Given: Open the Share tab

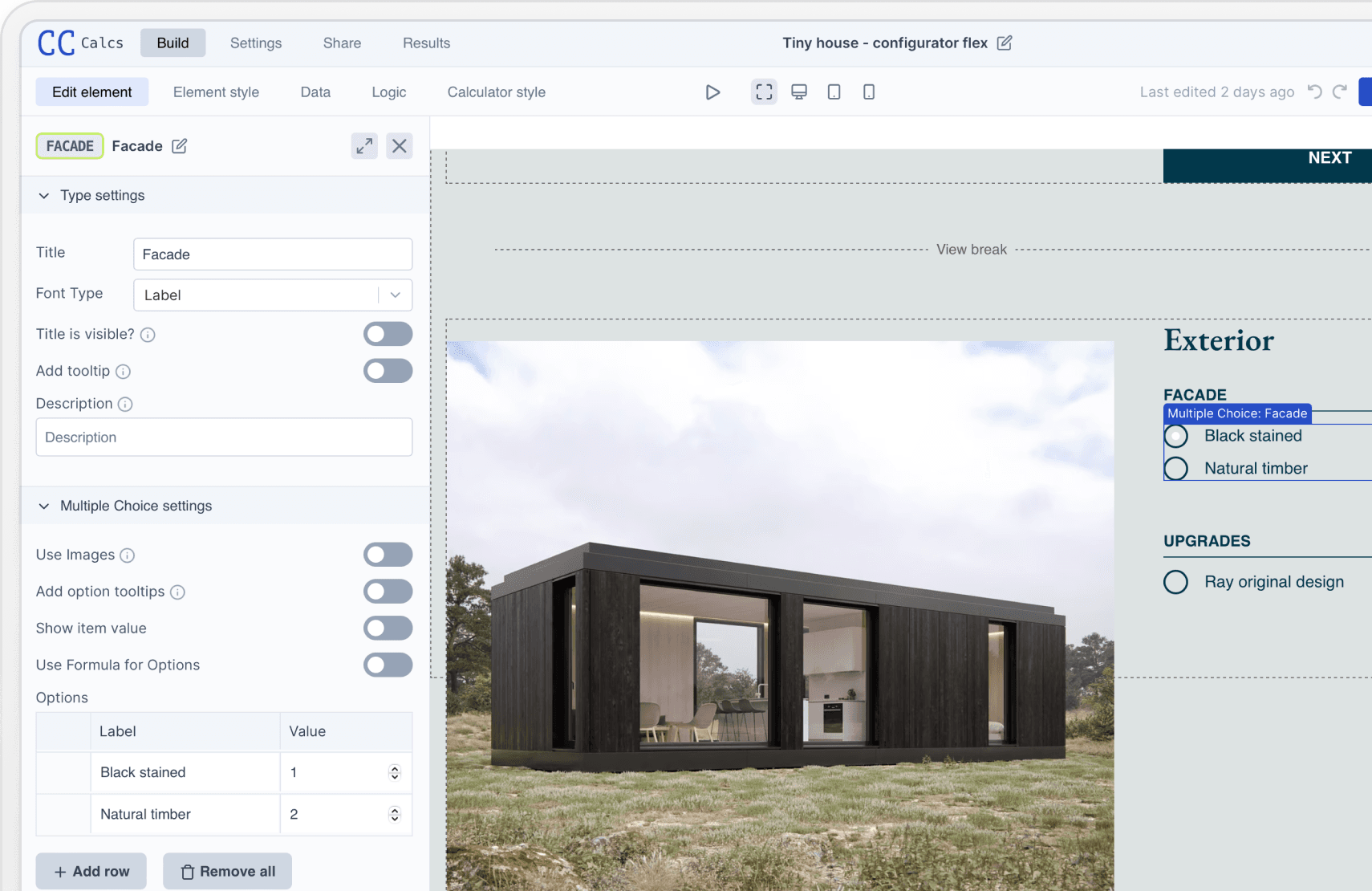Looking at the screenshot, I should pos(343,43).
